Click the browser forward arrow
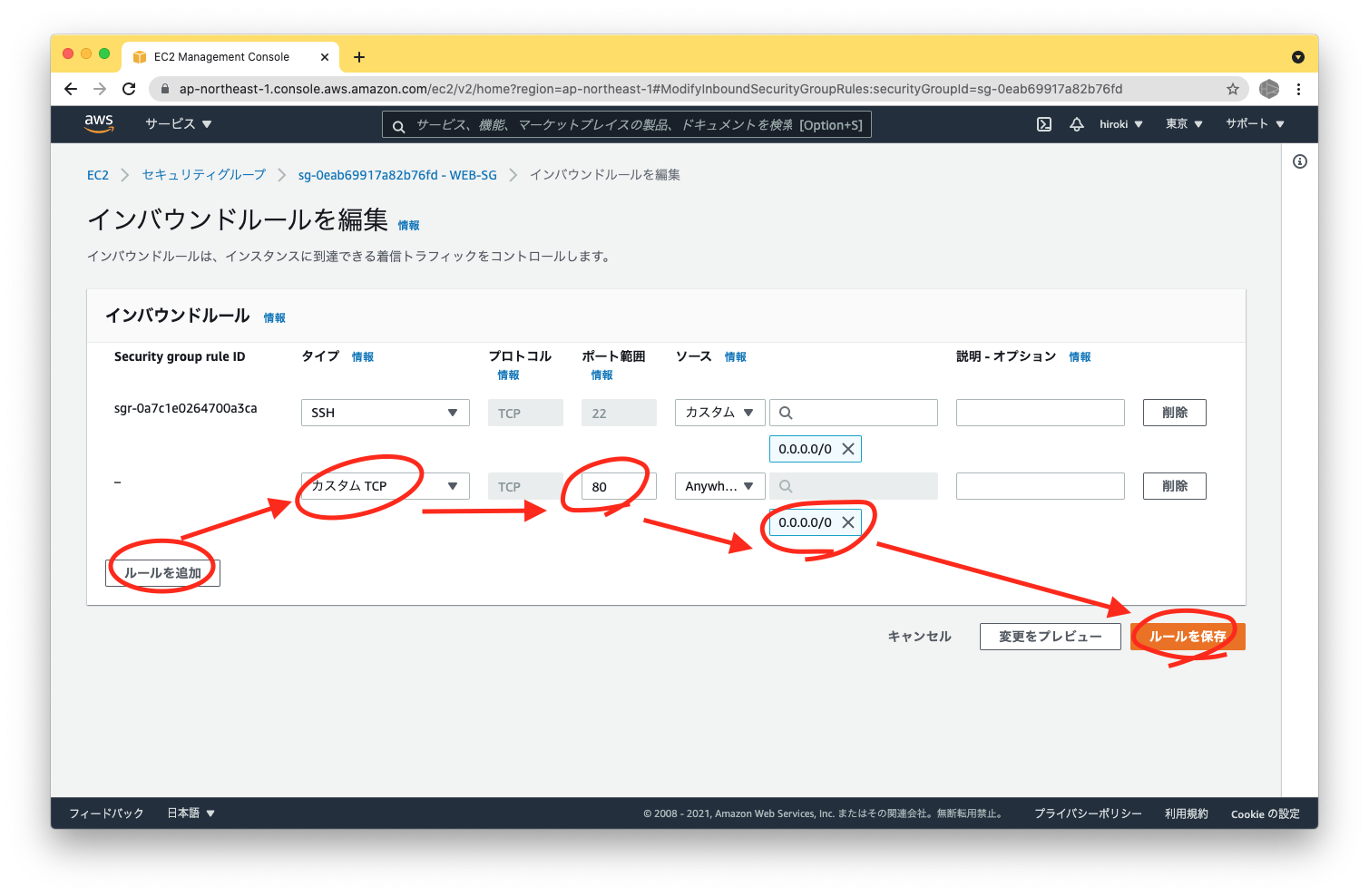 click(100, 89)
